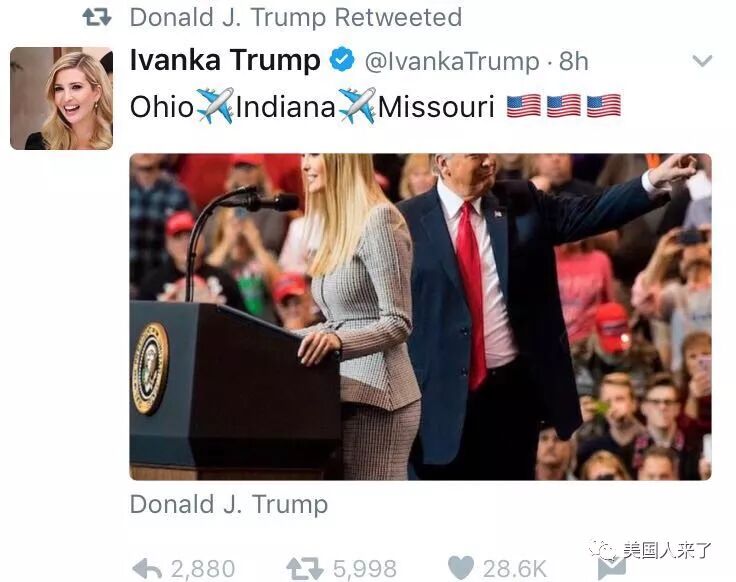This screenshot has width=736, height=582.
Task: Click the reply arrow icon
Action: (x=147, y=569)
